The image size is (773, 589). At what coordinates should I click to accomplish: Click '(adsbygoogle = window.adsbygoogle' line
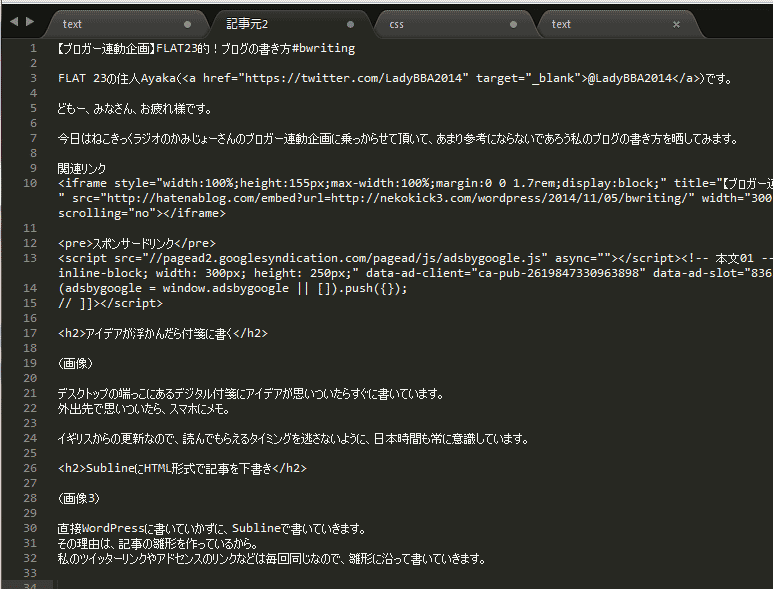(x=232, y=288)
